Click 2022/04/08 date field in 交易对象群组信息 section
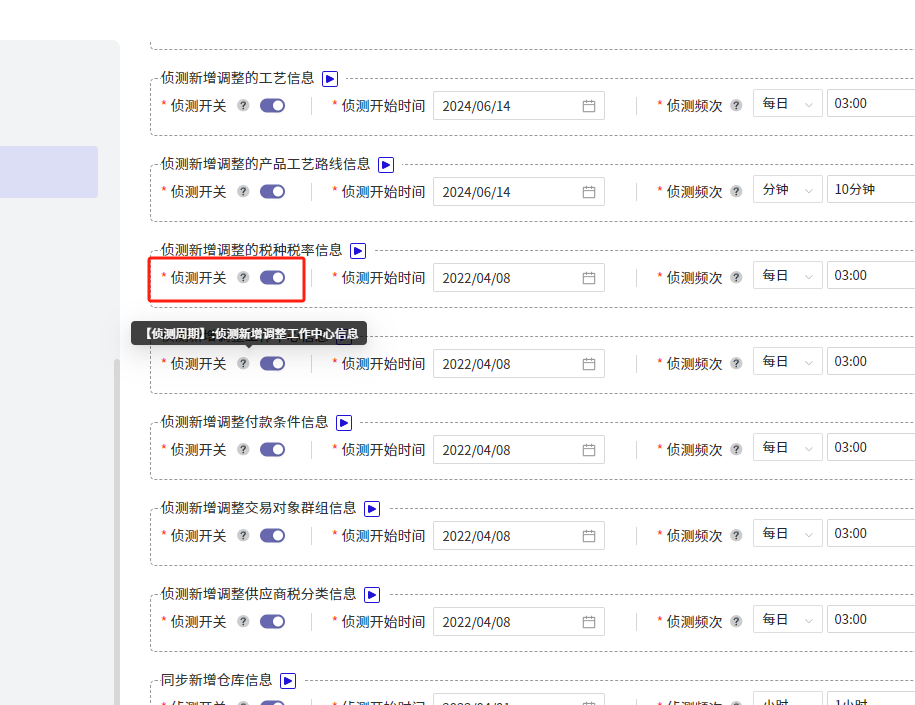The height and width of the screenshot is (705, 915). tap(519, 536)
